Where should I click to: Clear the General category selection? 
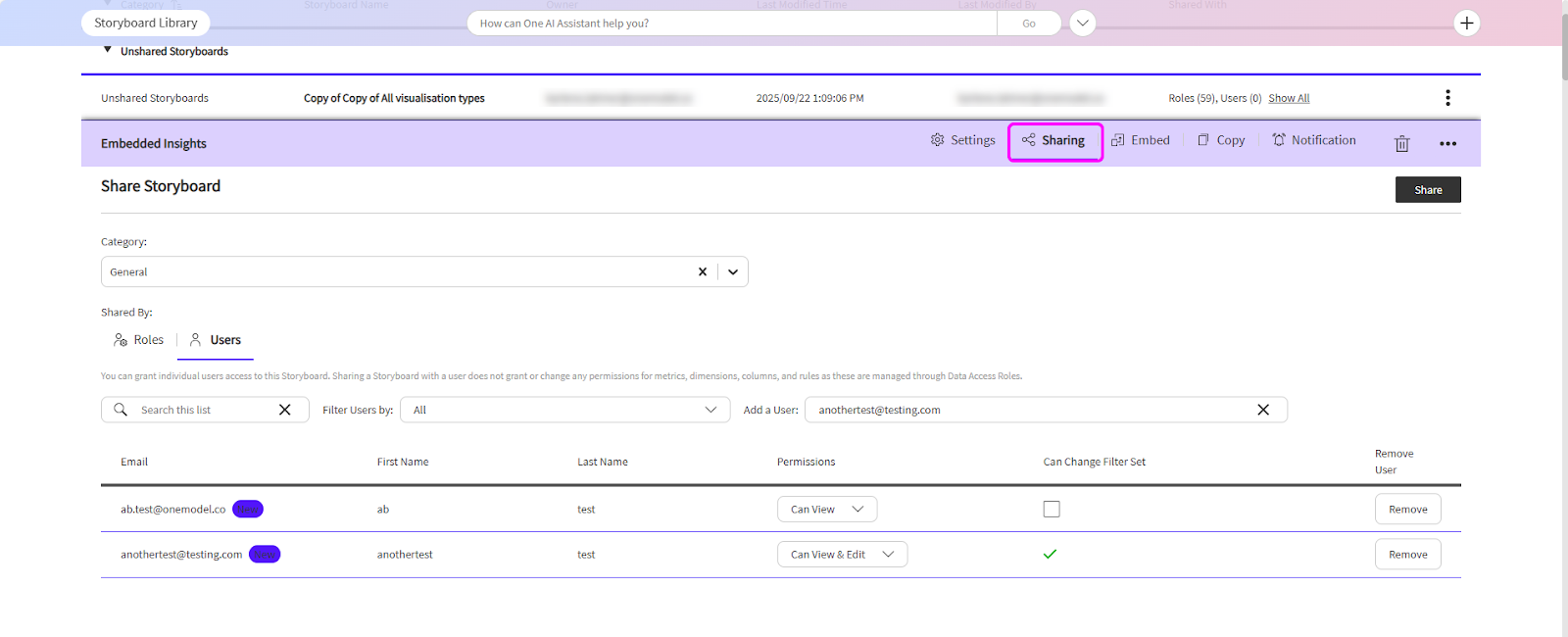click(702, 272)
